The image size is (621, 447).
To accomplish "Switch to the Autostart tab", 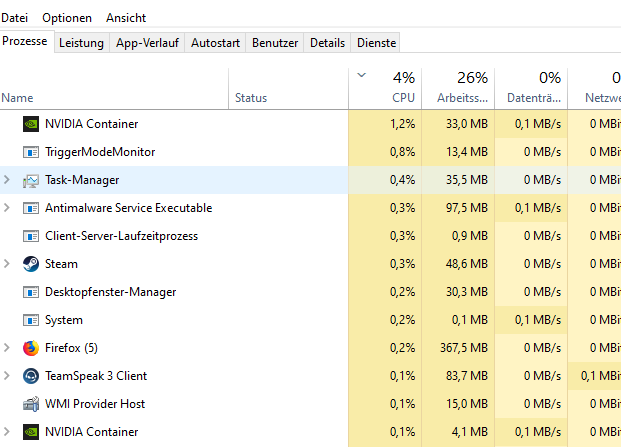I will coord(214,43).
